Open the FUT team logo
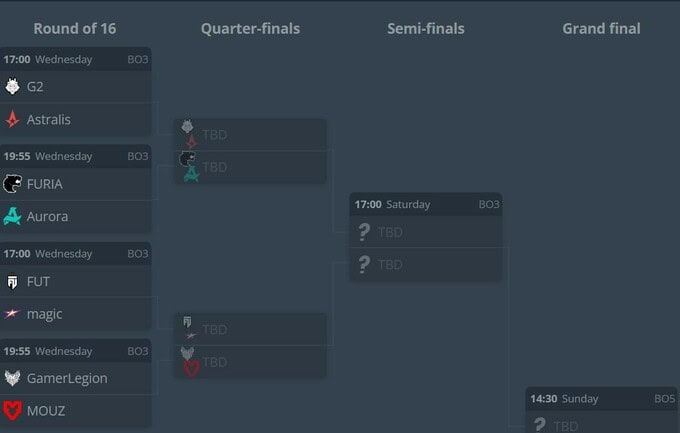The width and height of the screenshot is (680, 433). tap(12, 282)
